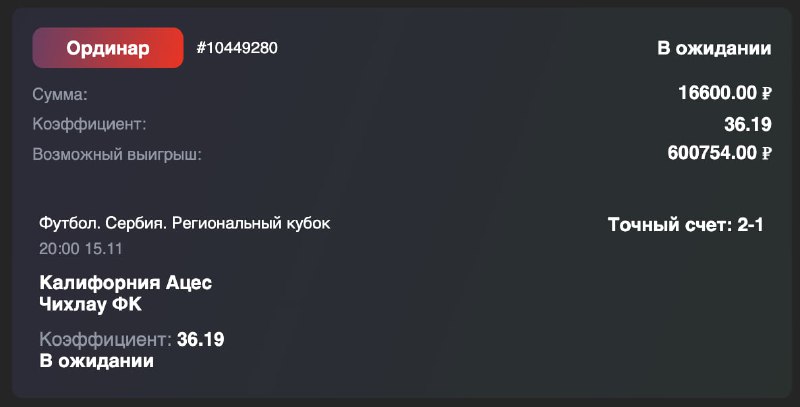
Task: Click the ruble sign after the stake amount
Action: point(767,94)
